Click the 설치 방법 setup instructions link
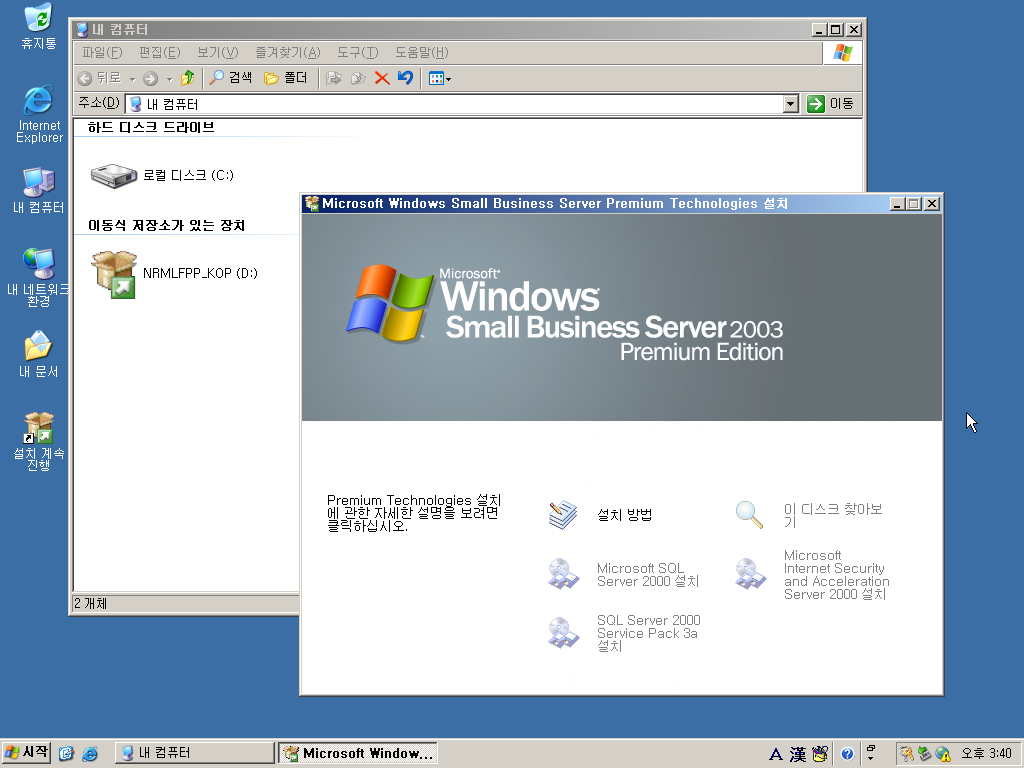Screen dimensions: 1024x768 coord(624,515)
